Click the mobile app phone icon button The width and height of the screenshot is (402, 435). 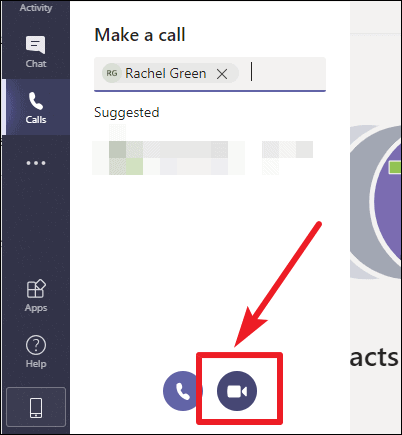[36, 407]
